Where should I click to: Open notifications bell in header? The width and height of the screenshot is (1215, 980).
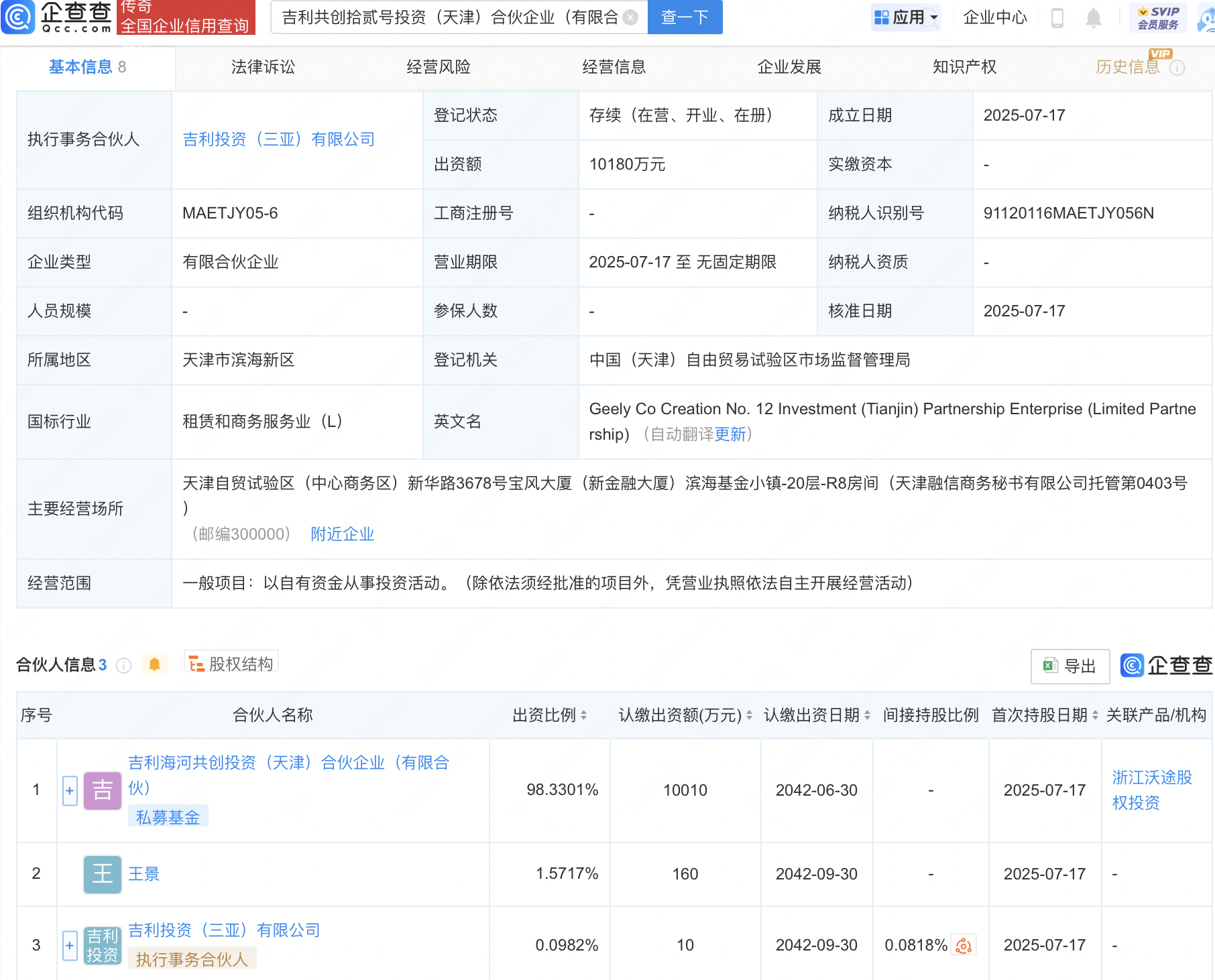(x=1094, y=17)
